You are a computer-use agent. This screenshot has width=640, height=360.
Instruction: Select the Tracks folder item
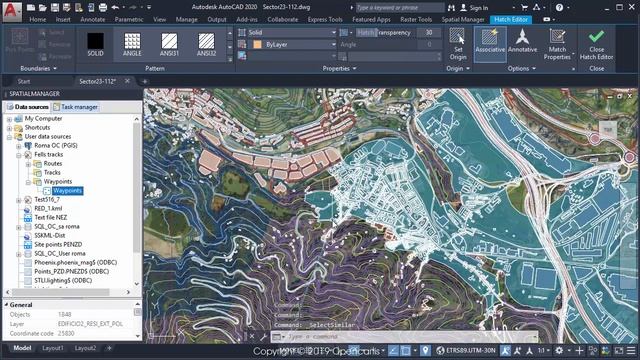pos(52,172)
